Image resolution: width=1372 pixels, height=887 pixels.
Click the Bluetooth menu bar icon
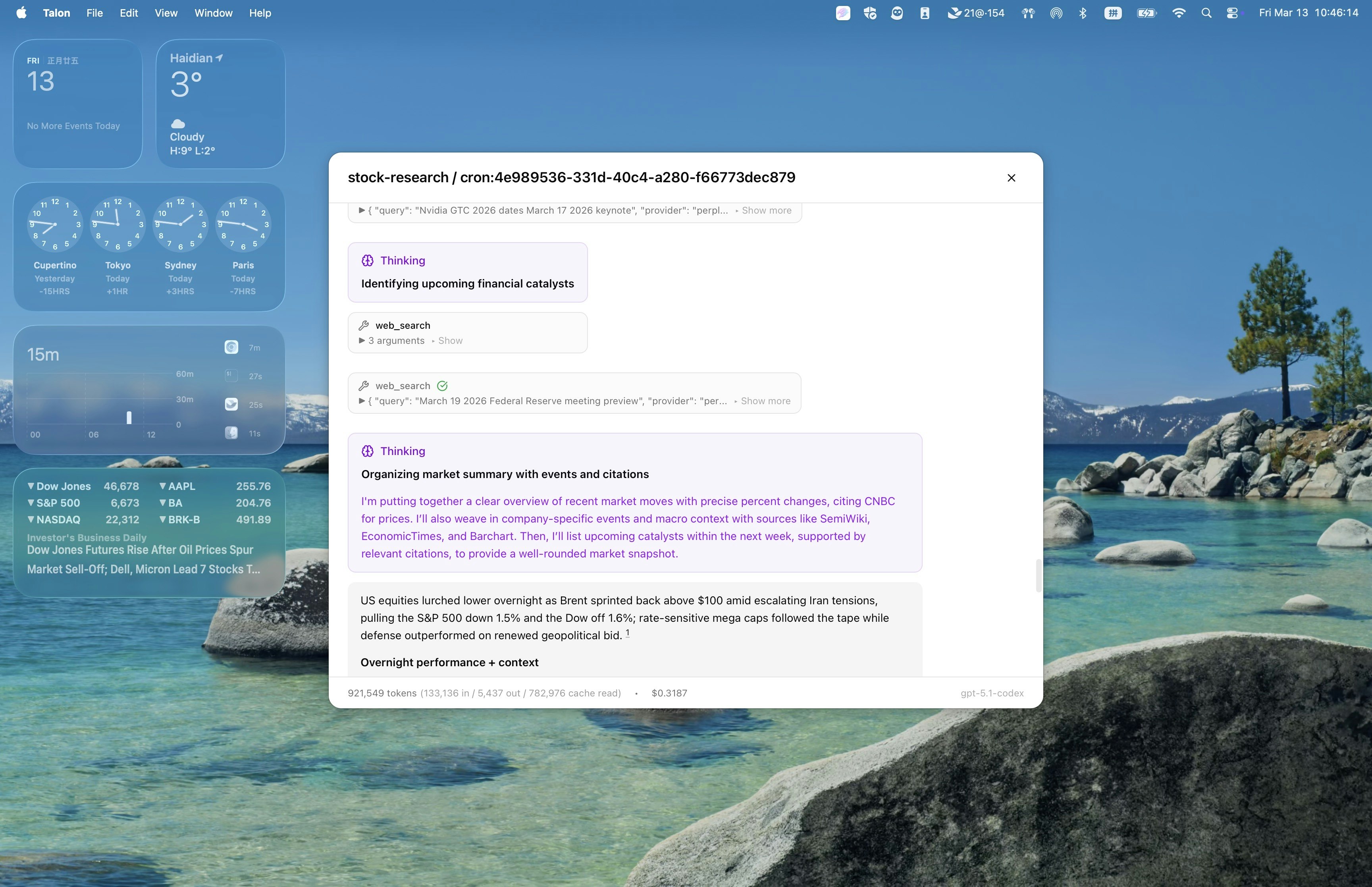coord(1083,13)
